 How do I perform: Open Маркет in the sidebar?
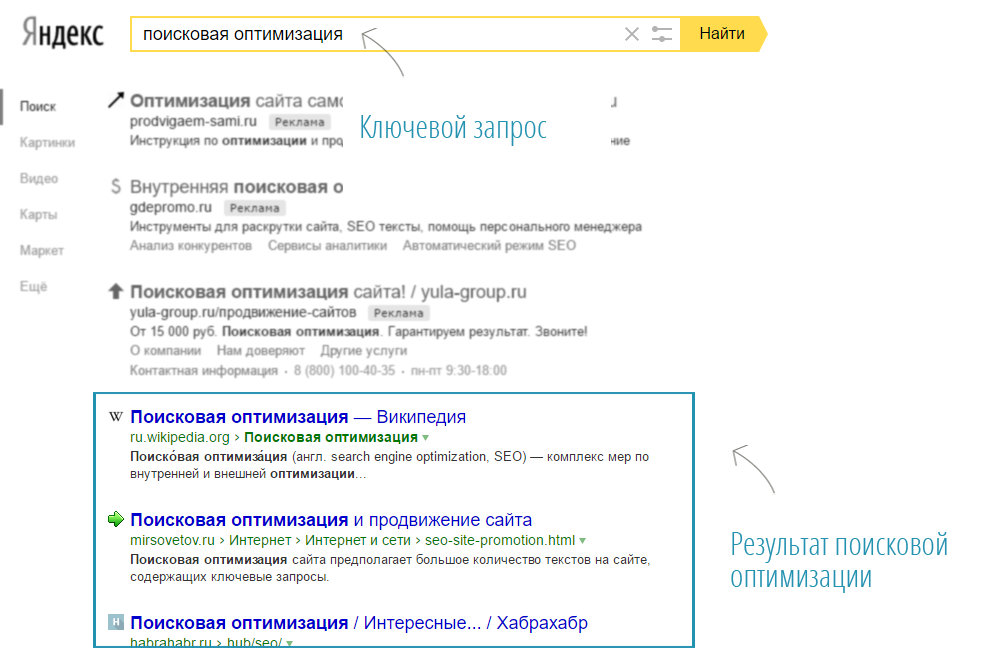42,251
